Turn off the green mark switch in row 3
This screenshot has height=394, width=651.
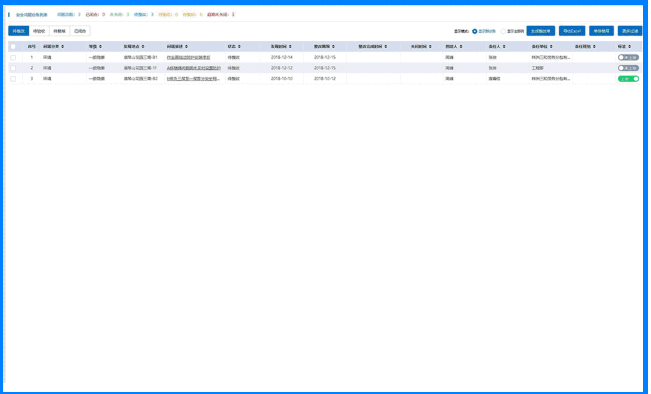[628, 78]
